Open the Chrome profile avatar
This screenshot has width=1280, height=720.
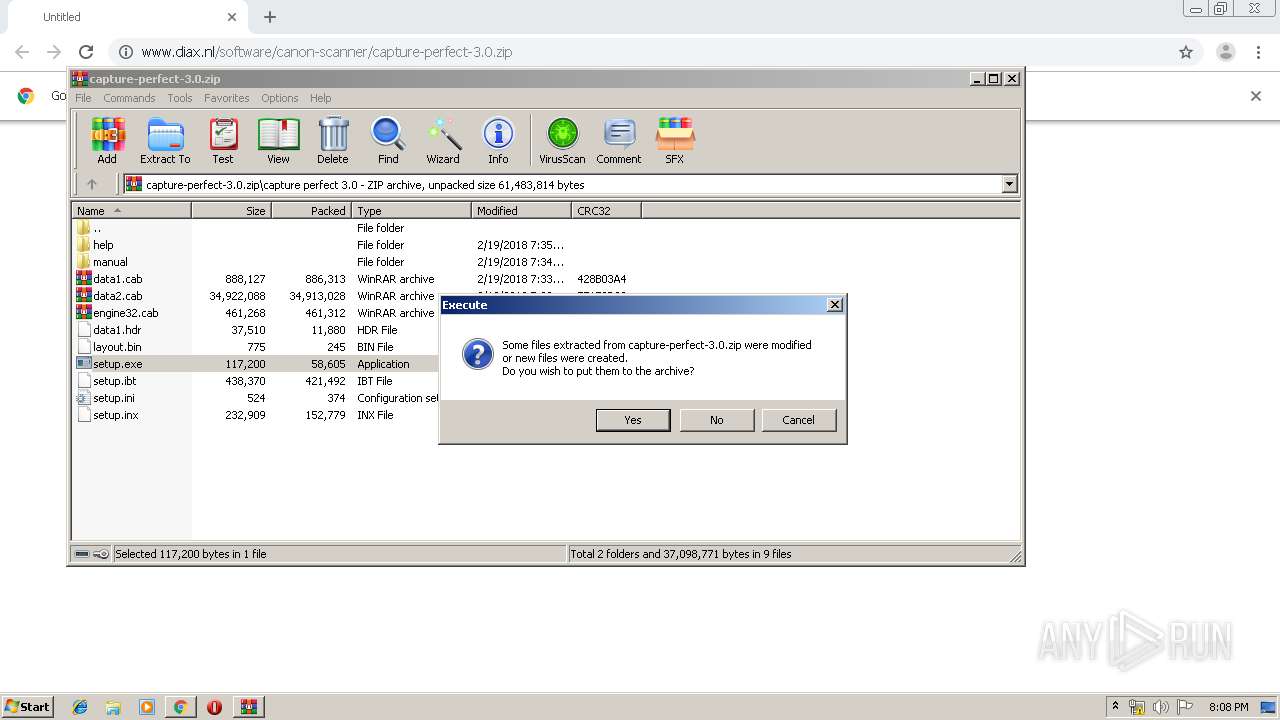coord(1225,52)
